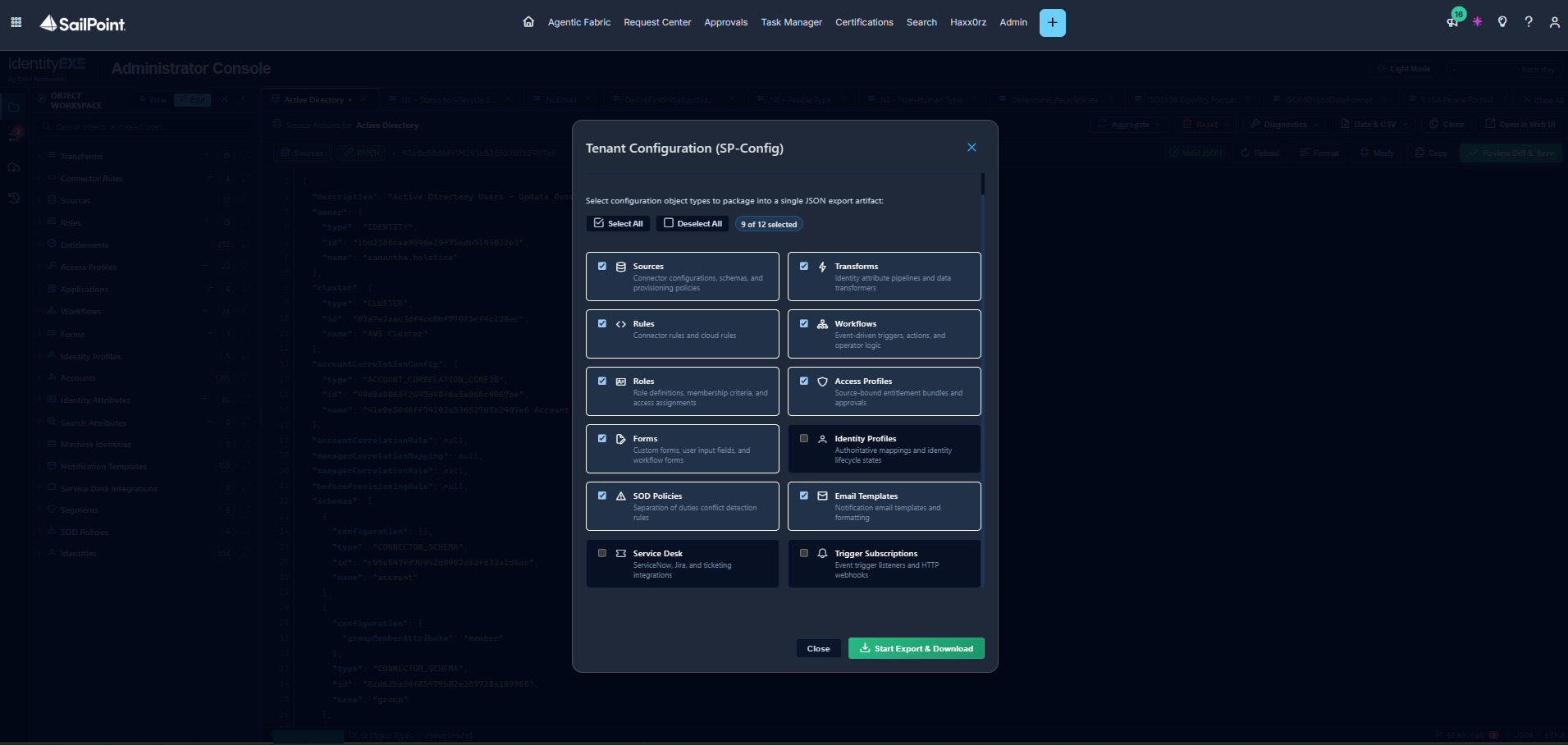Click the Search item in top navigation

click(921, 22)
